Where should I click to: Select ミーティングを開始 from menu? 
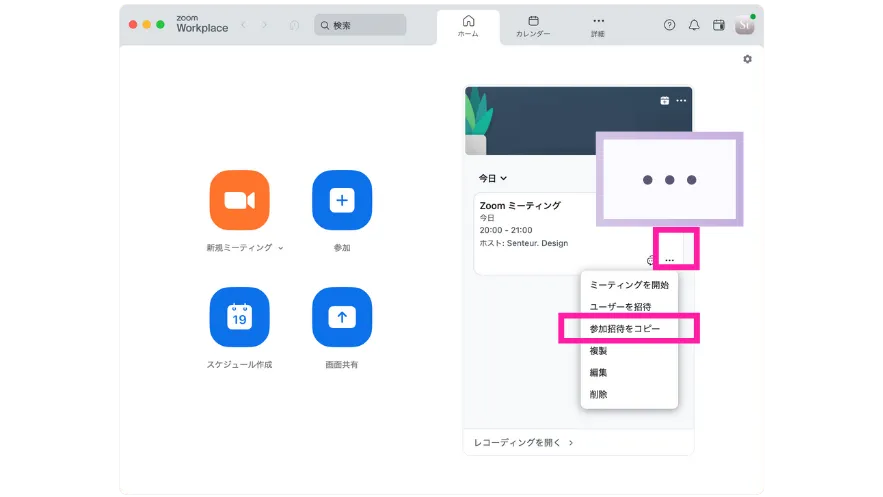(x=629, y=285)
